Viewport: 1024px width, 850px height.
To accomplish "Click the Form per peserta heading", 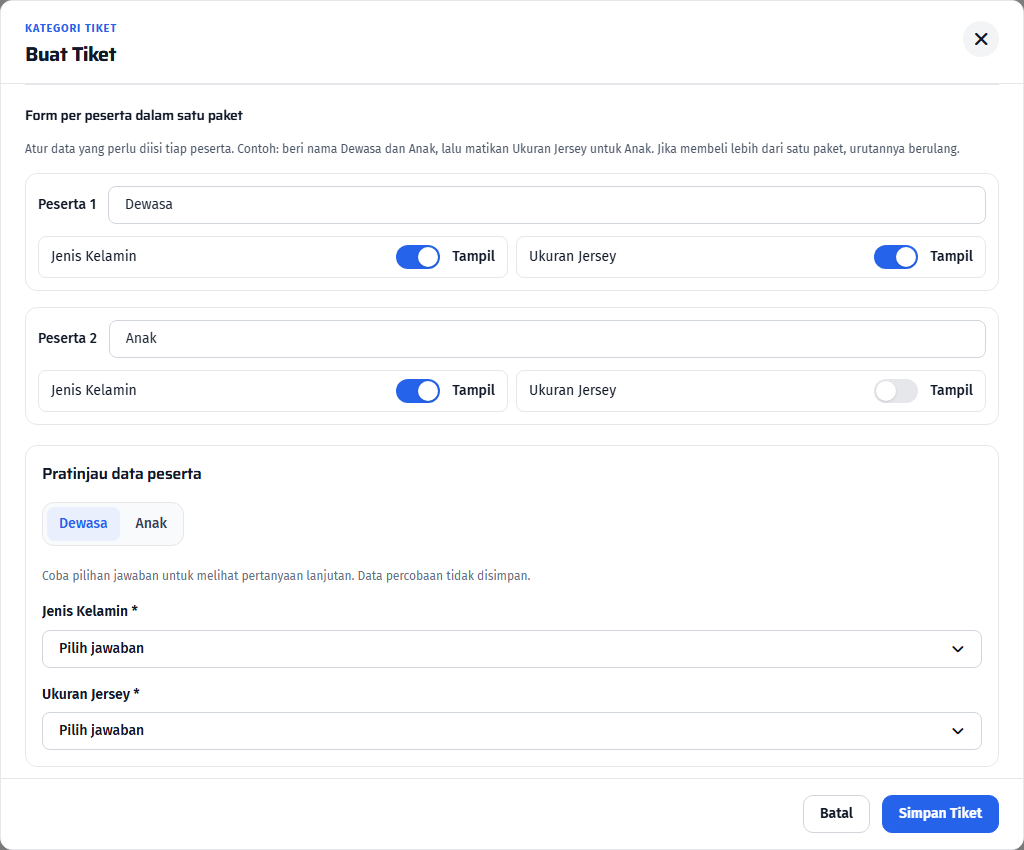I will (134, 116).
